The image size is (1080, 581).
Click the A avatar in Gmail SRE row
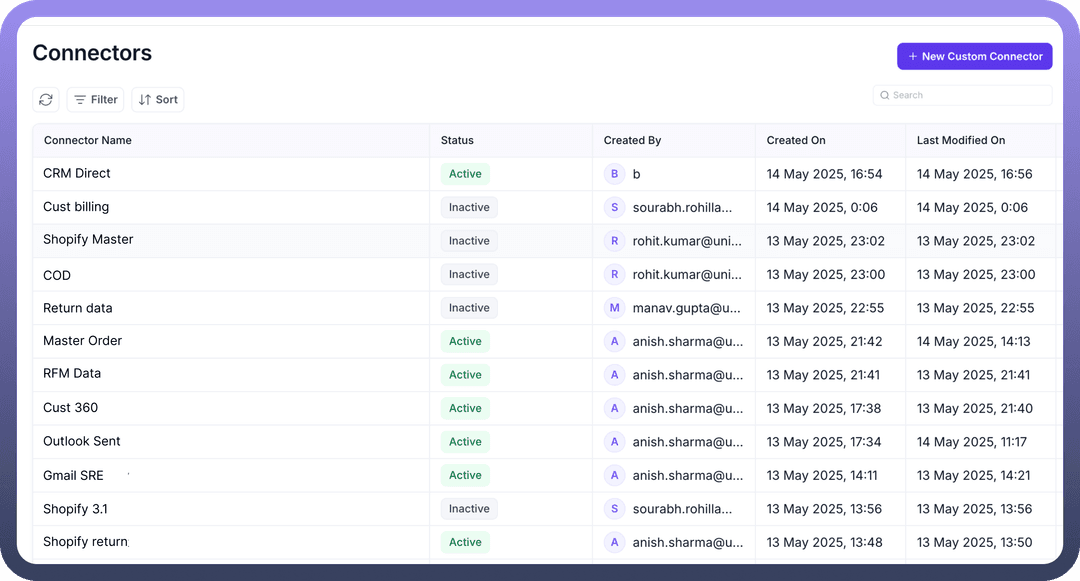[x=615, y=476]
